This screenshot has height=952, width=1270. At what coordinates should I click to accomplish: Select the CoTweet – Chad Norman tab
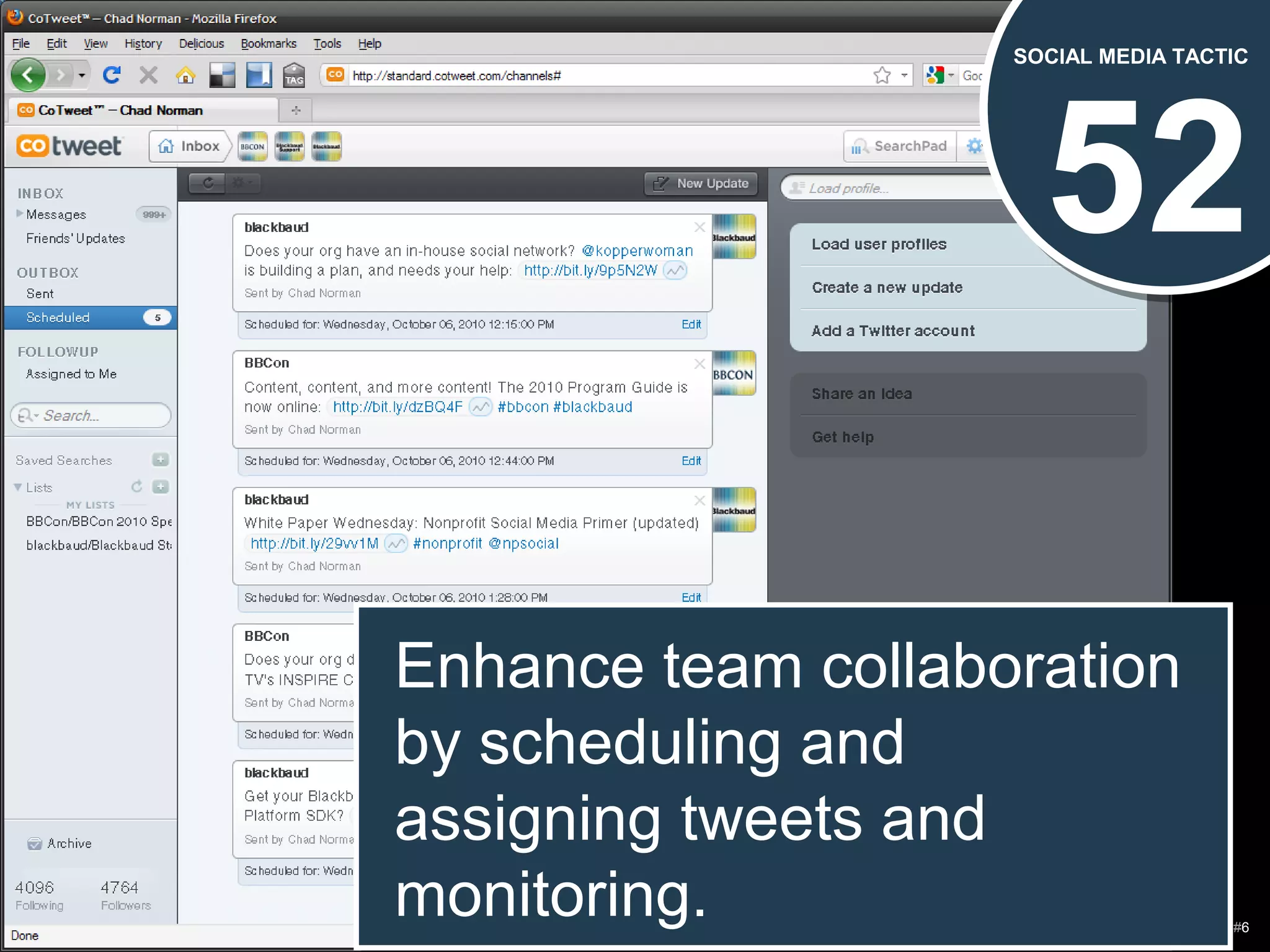(143, 110)
